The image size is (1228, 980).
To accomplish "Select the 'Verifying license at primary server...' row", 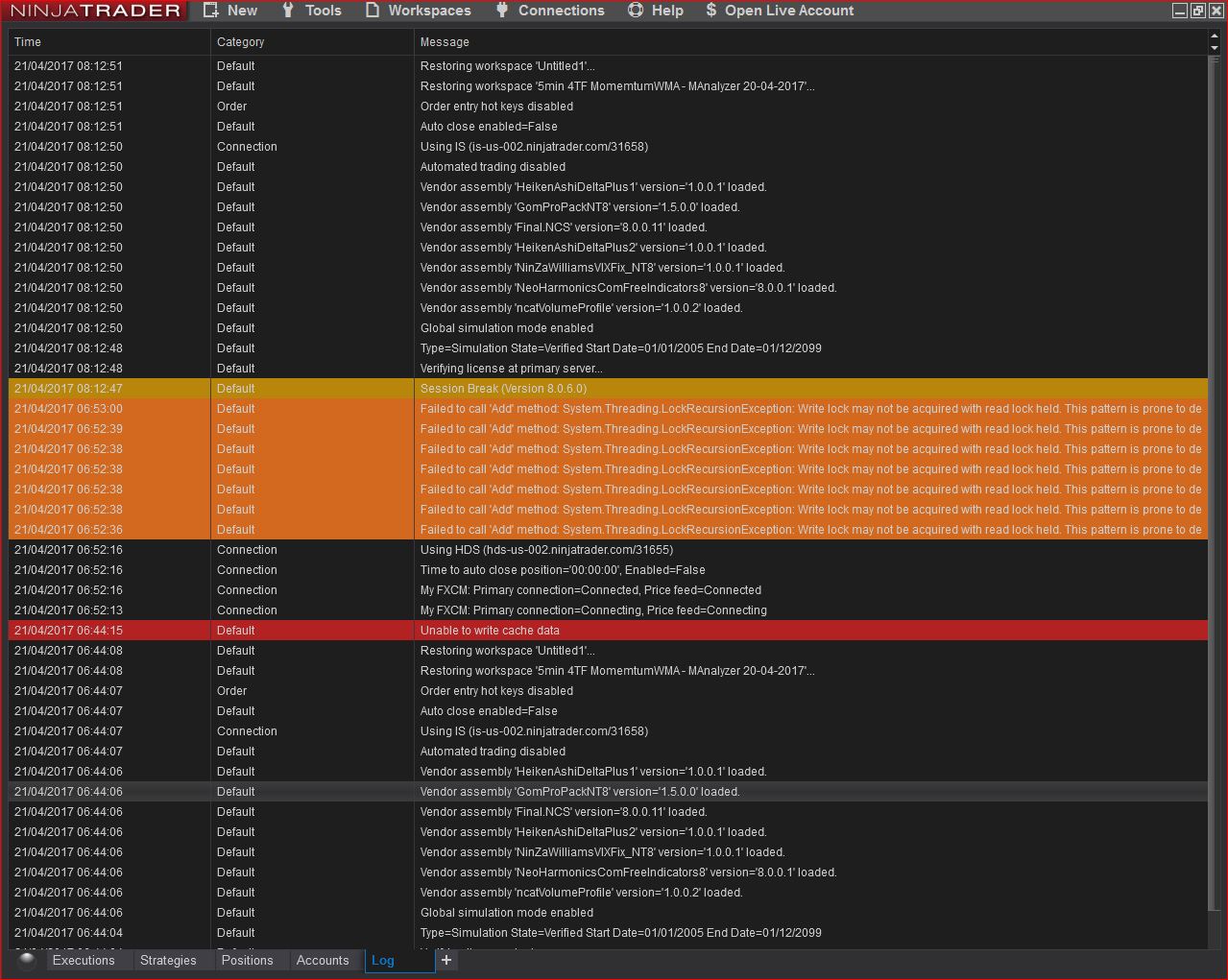I will [608, 369].
